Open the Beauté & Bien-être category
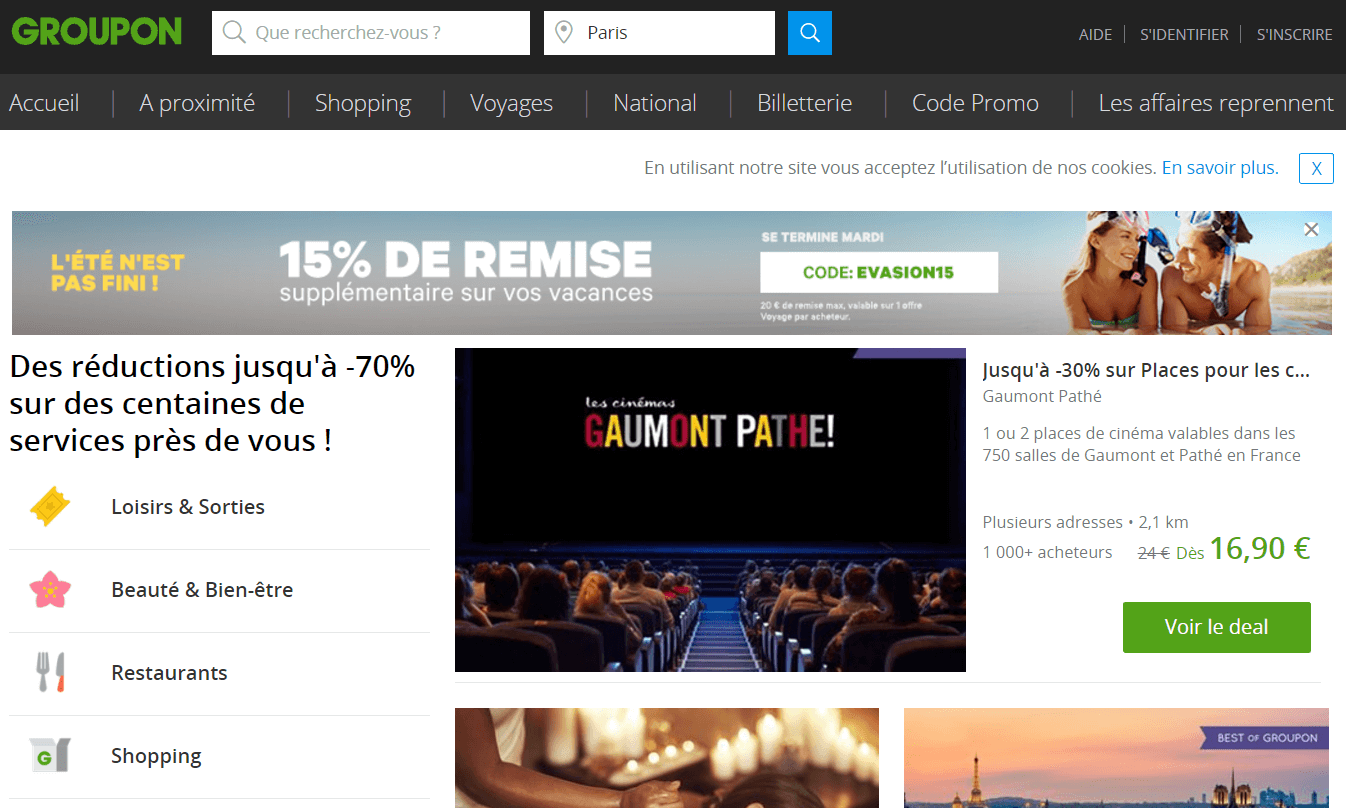Viewport: 1346px width, 808px height. pos(202,590)
